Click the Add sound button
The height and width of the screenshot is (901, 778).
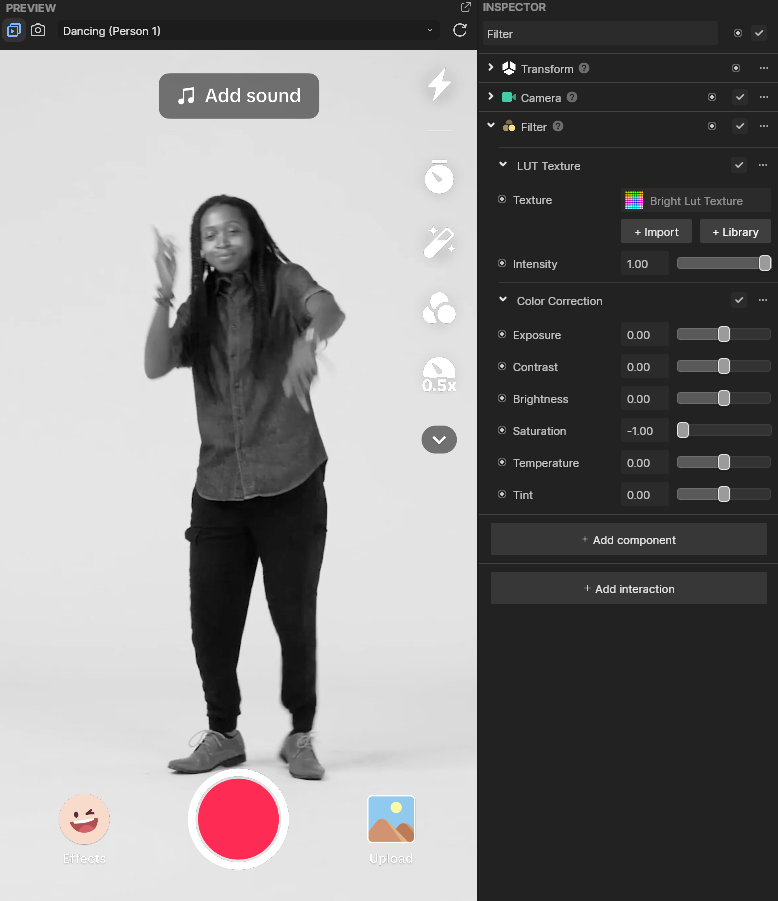(239, 96)
